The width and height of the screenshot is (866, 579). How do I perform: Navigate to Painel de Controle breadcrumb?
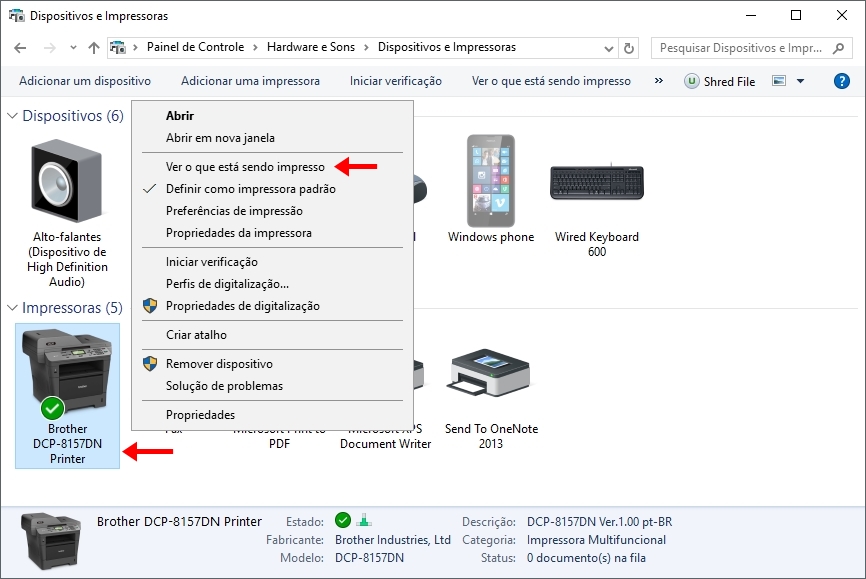point(195,47)
